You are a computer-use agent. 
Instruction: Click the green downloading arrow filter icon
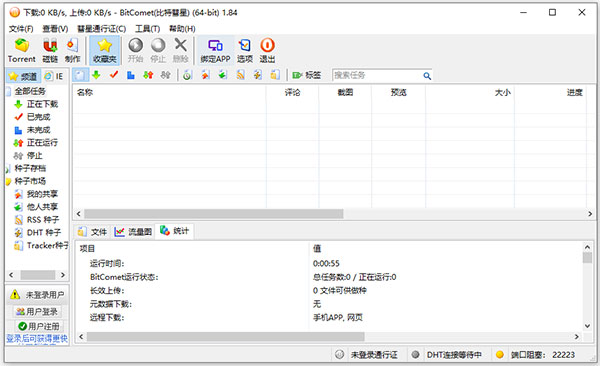coord(96,75)
